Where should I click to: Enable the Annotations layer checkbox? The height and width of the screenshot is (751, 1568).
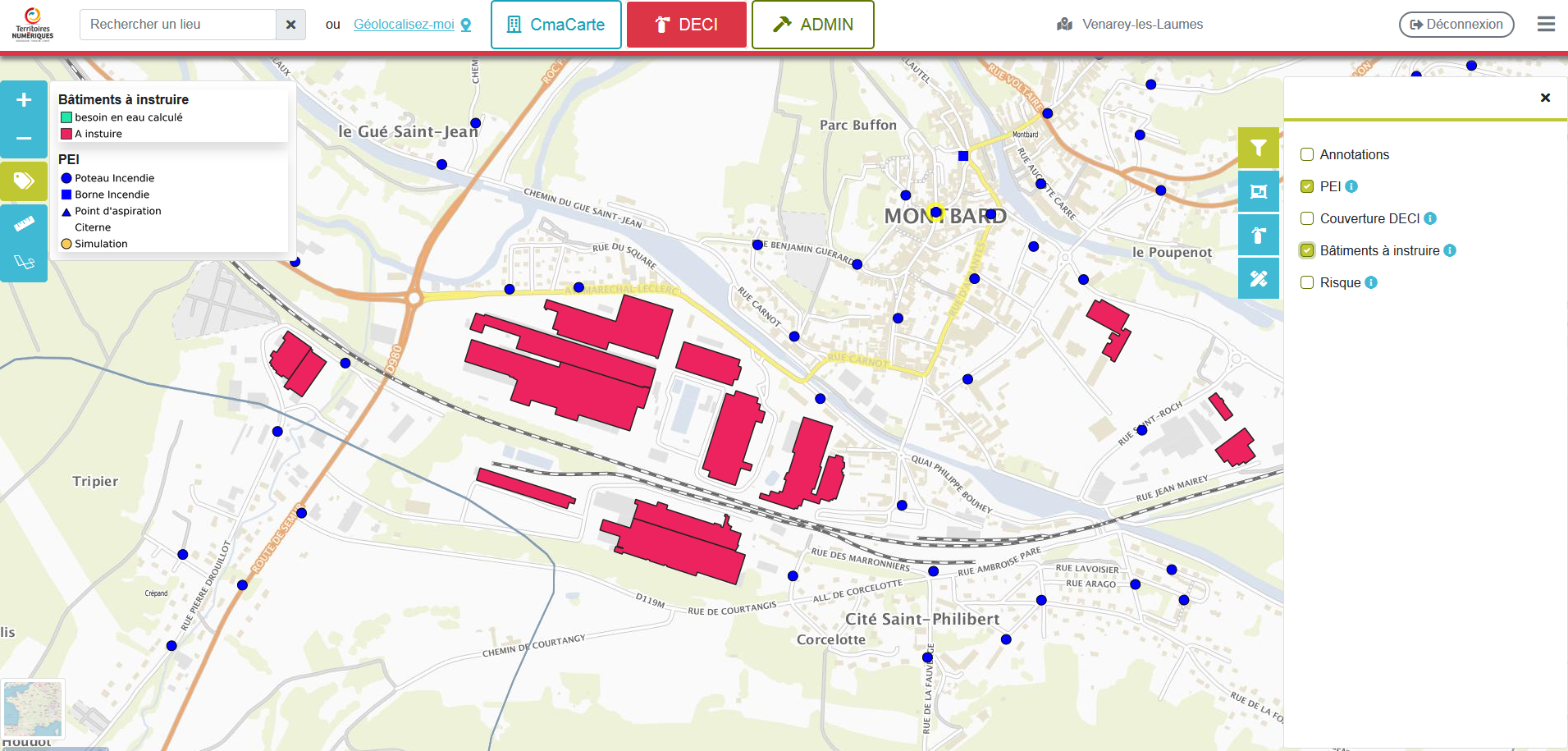pyautogui.click(x=1307, y=154)
